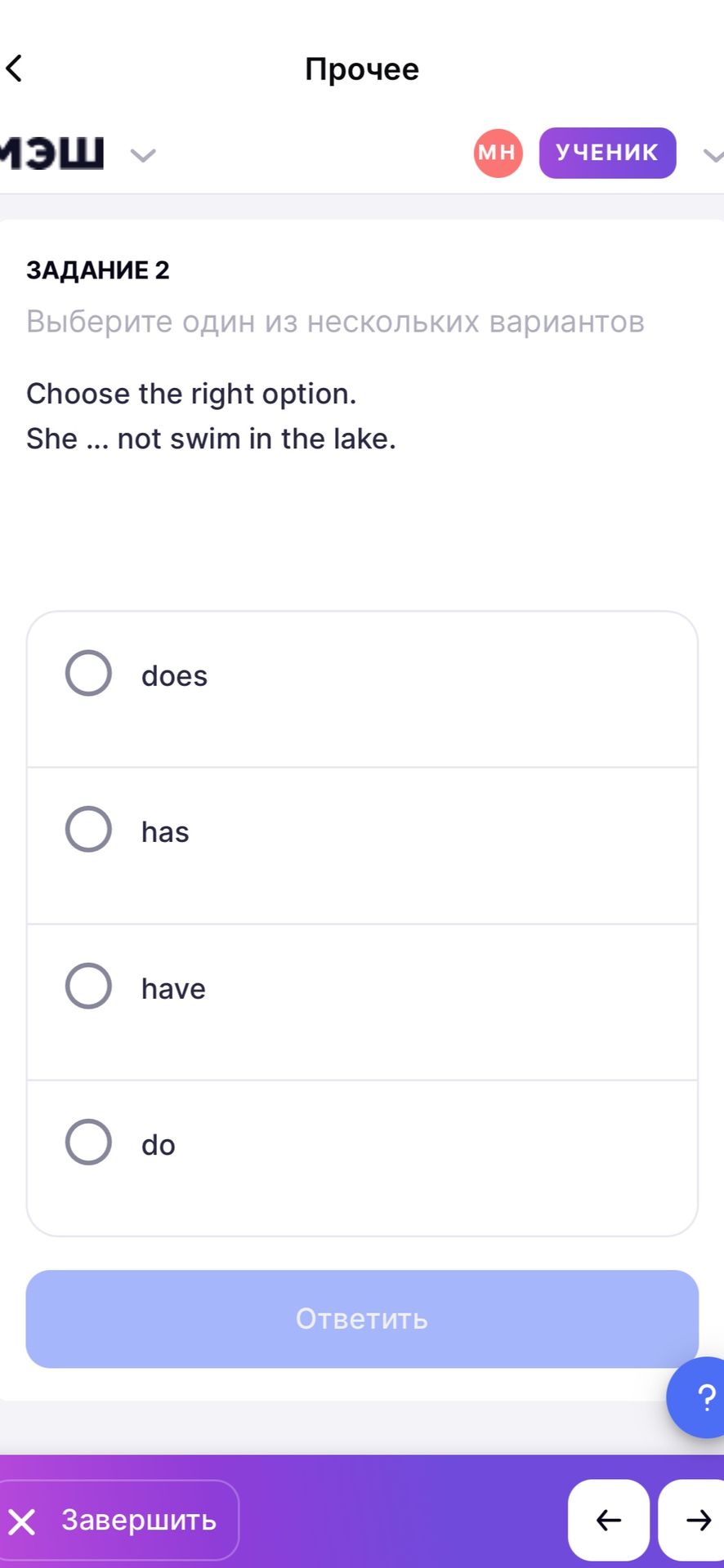724x1568 pixels.
Task: Click the Прочее page title
Action: click(362, 69)
